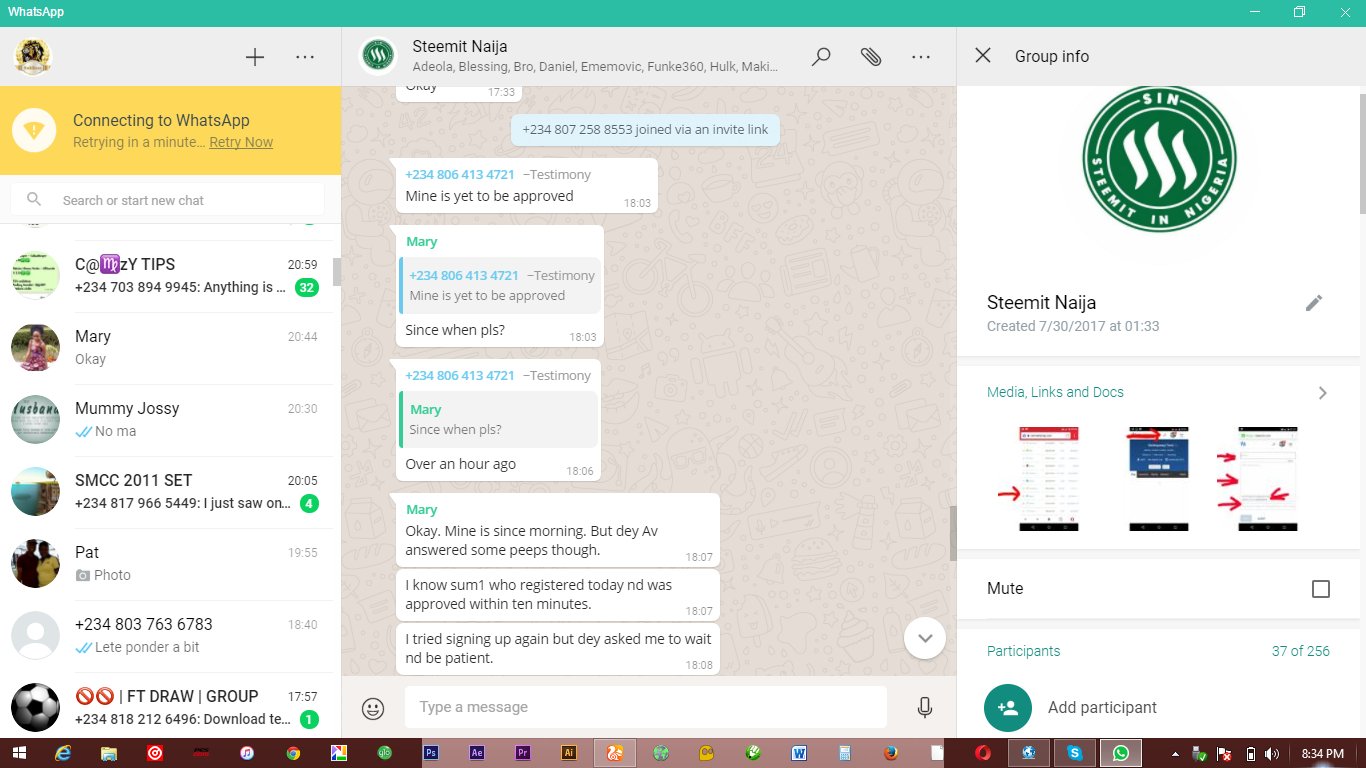
Task: Open the chat with Mary
Action: [170, 348]
